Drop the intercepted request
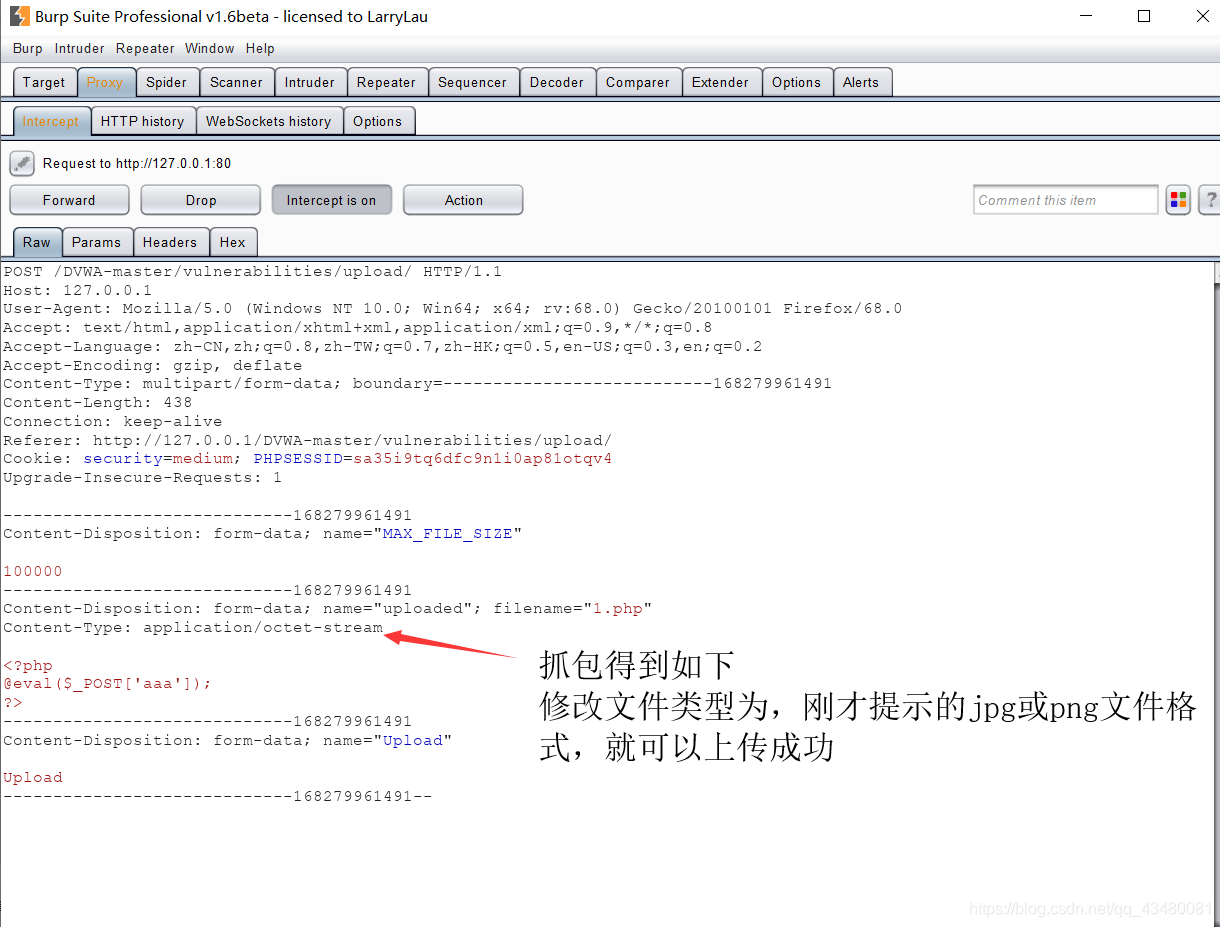This screenshot has width=1220, height=927. point(201,200)
